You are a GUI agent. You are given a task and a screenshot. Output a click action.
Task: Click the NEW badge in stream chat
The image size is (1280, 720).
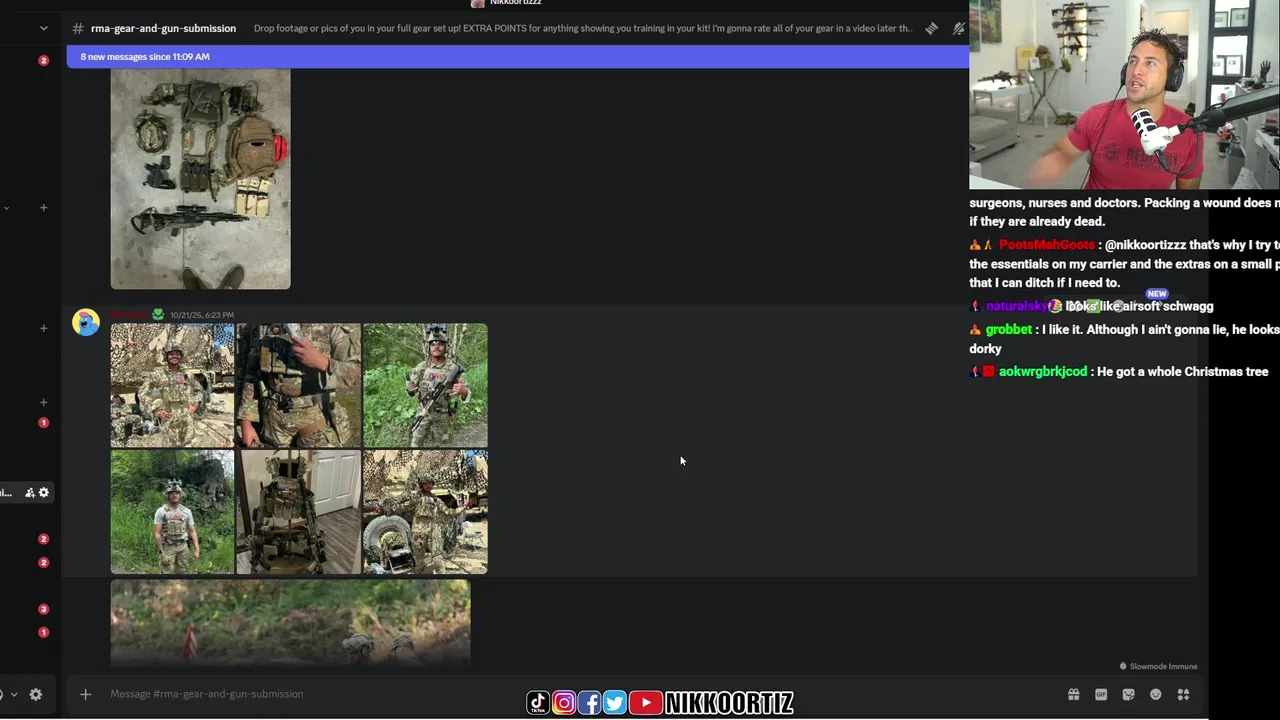1157,294
